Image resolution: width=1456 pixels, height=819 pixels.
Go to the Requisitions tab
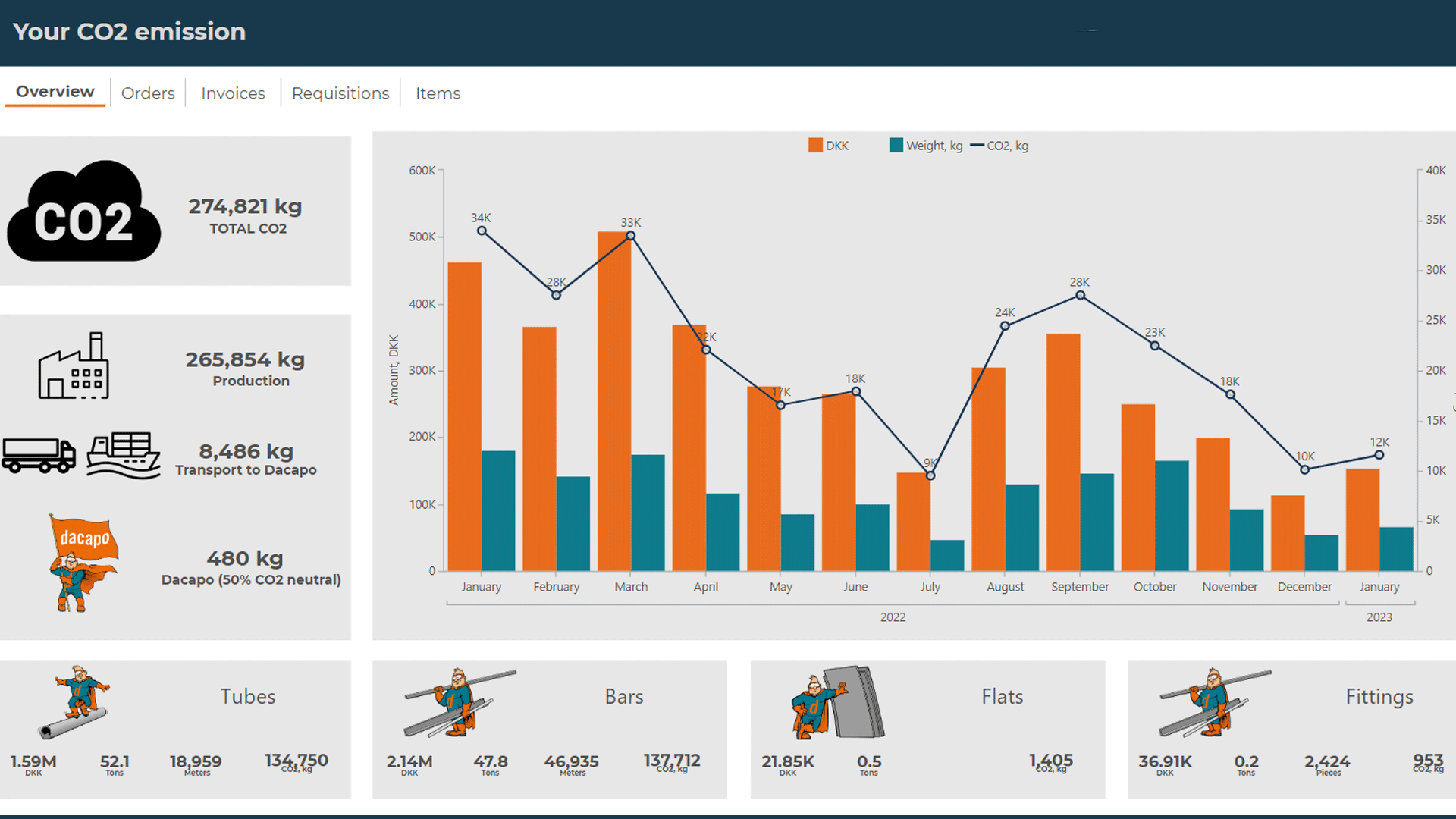340,93
